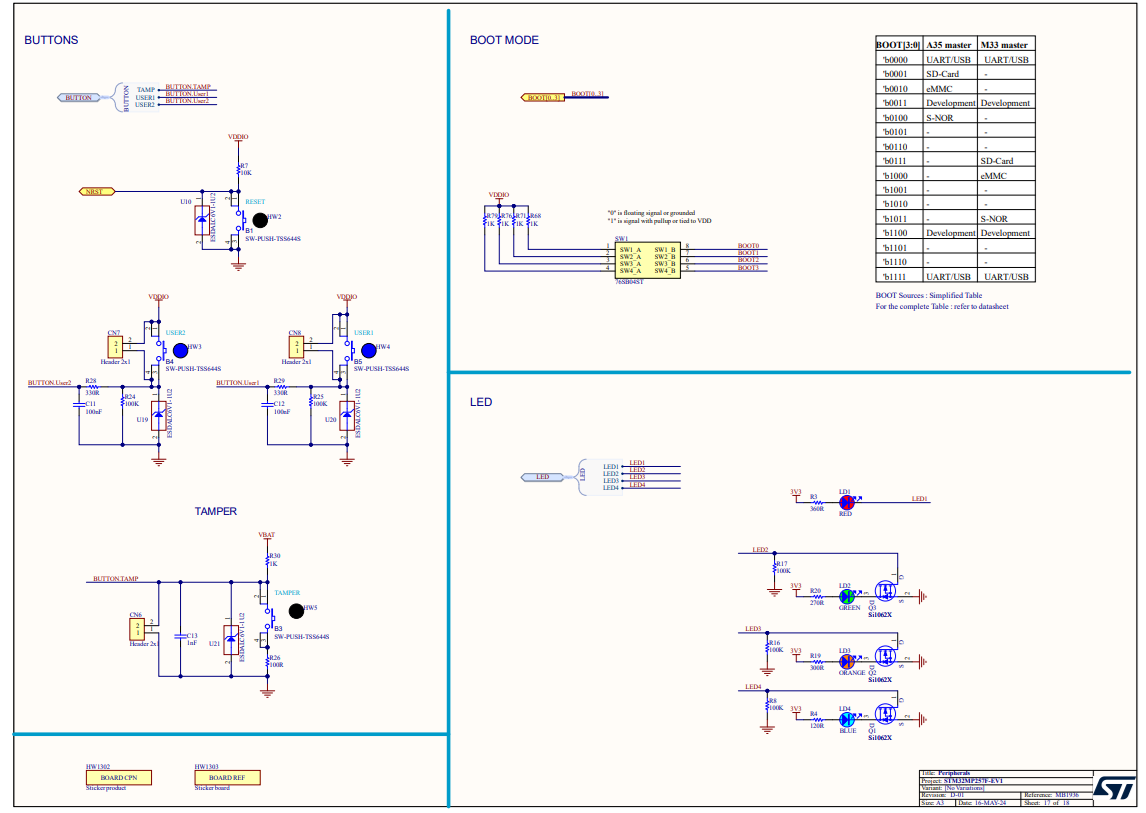Select the CN8 header connector

coord(296,347)
